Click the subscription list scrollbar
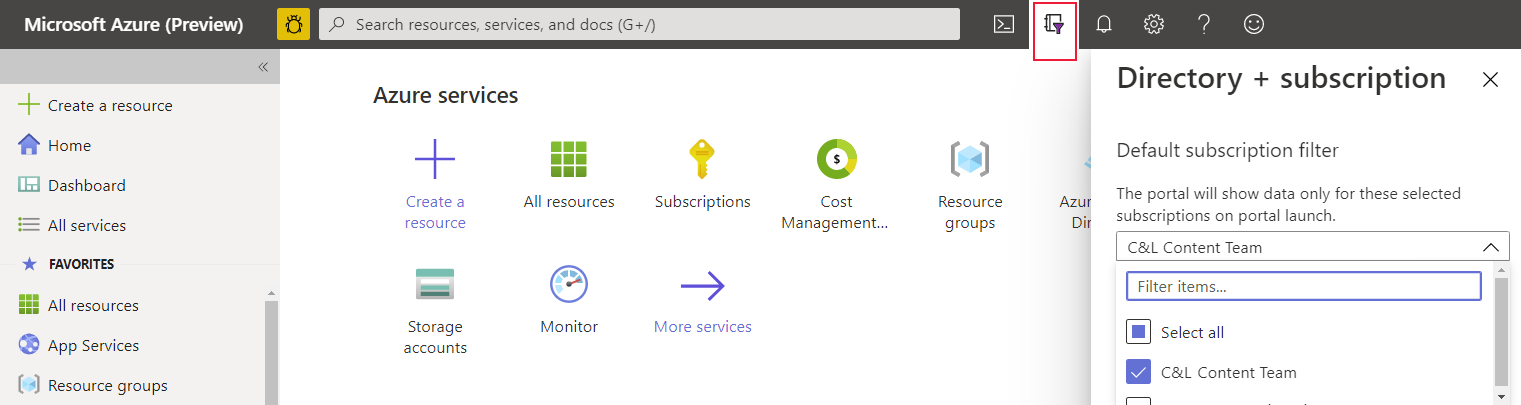1521x405 pixels. 1501,330
